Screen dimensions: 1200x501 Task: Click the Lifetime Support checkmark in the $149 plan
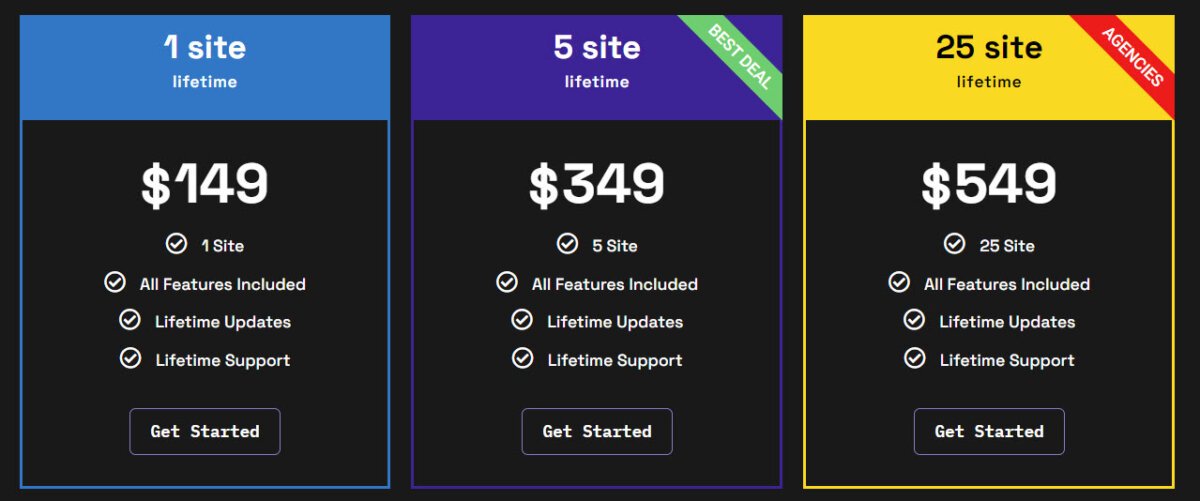coord(130,358)
